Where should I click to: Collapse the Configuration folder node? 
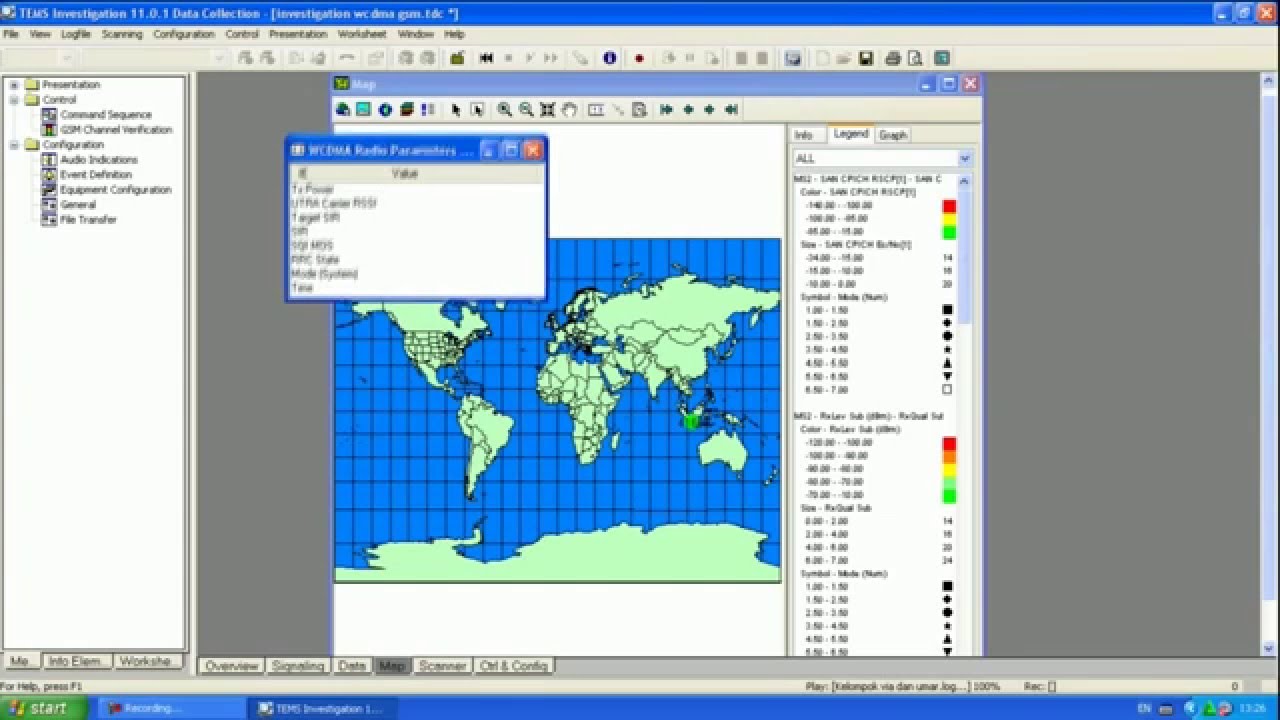pyautogui.click(x=15, y=145)
